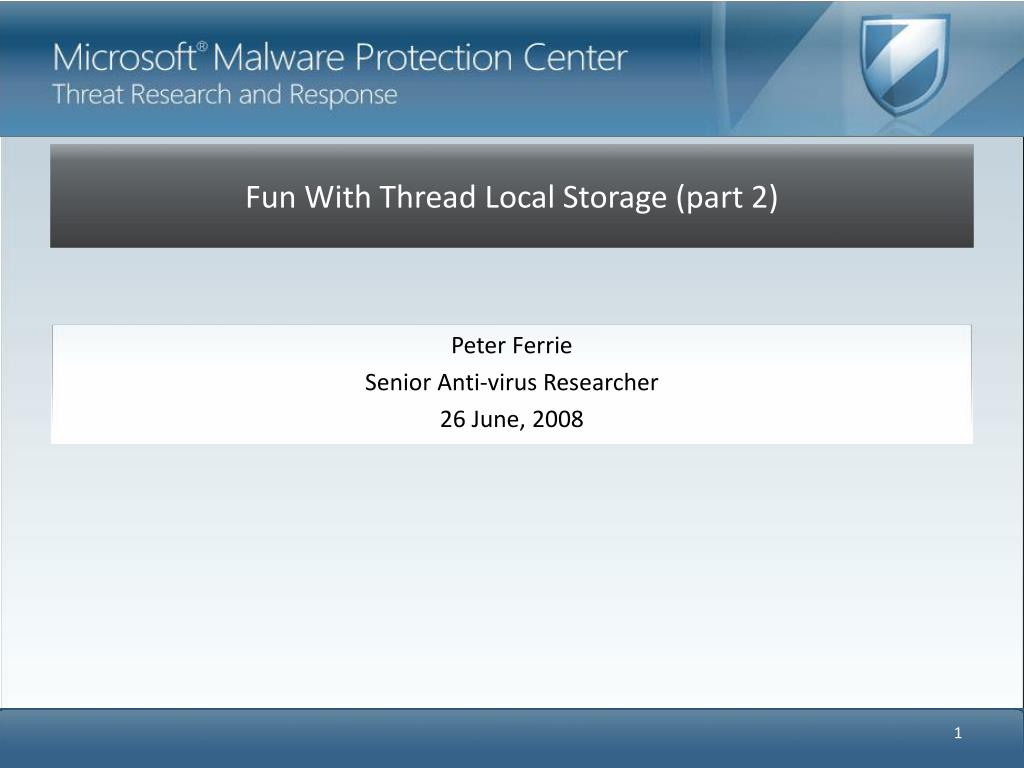Click the year "2008" in the date
Image resolution: width=1024 pixels, height=768 pixels.
tap(558, 419)
